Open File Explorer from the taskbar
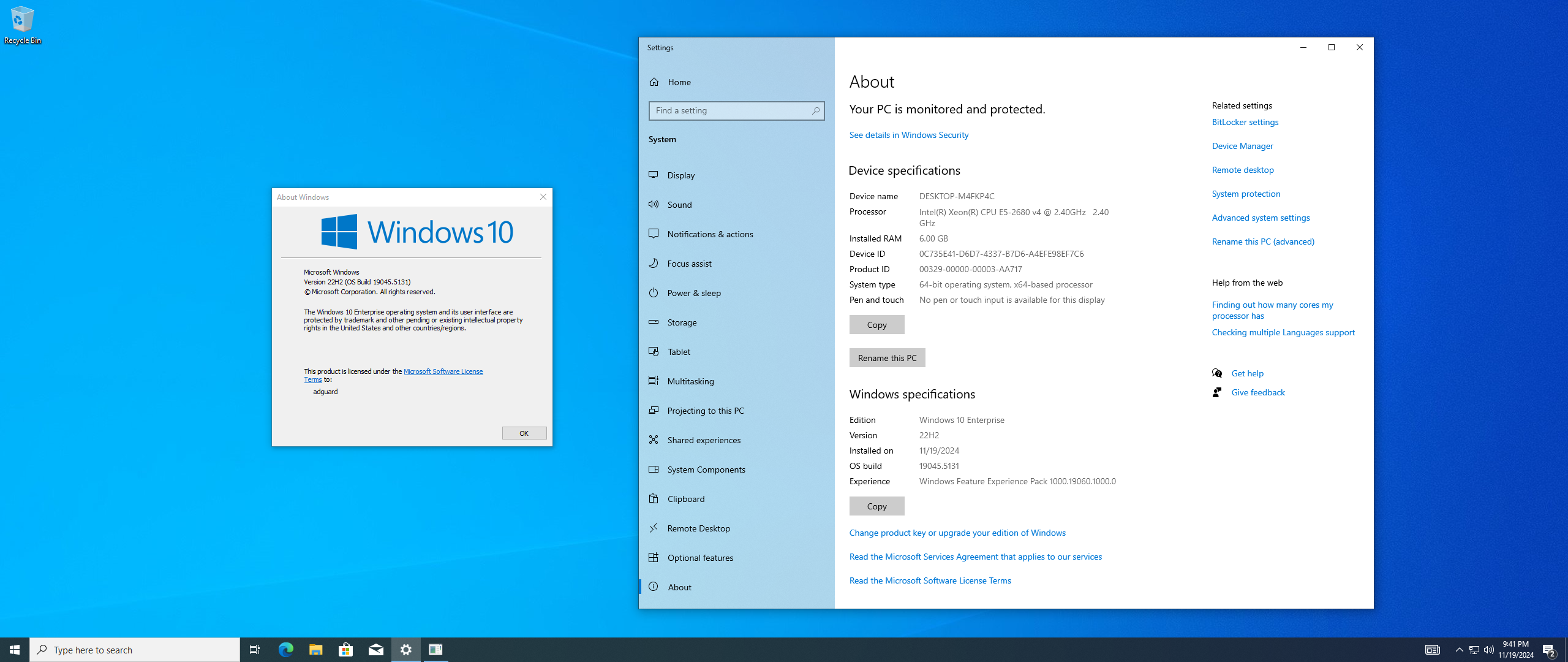The image size is (1568, 662). (x=315, y=649)
